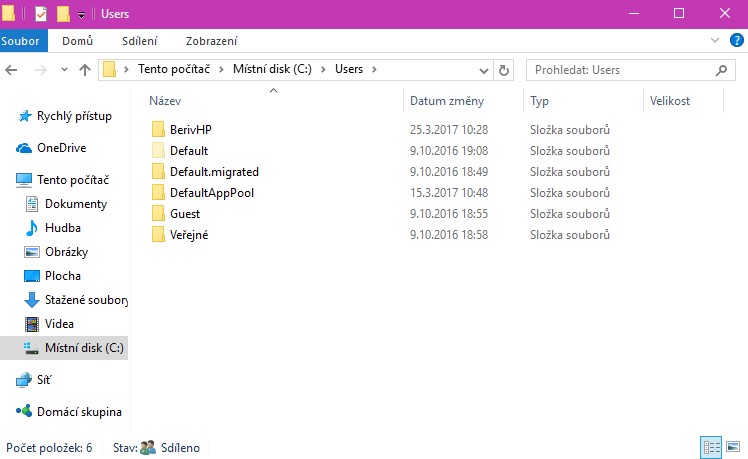Go forward with the right arrow
This screenshot has width=748, height=459.
(41, 70)
